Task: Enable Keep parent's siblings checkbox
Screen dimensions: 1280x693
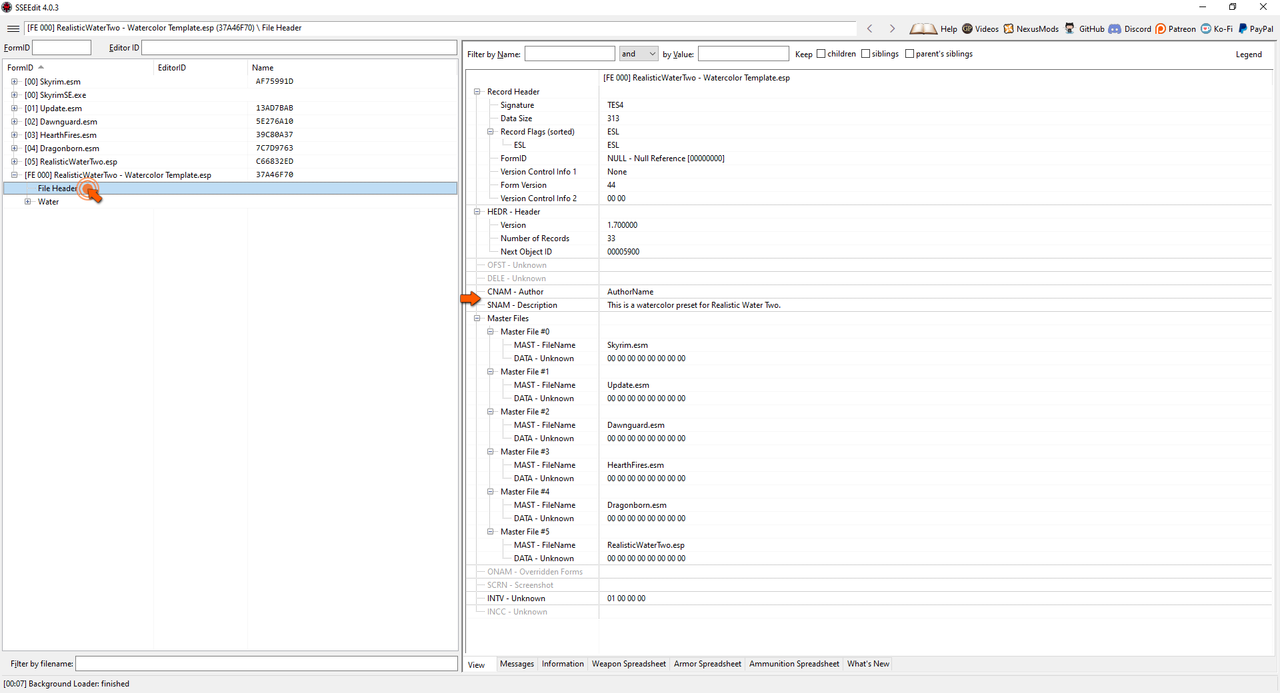Action: point(909,54)
